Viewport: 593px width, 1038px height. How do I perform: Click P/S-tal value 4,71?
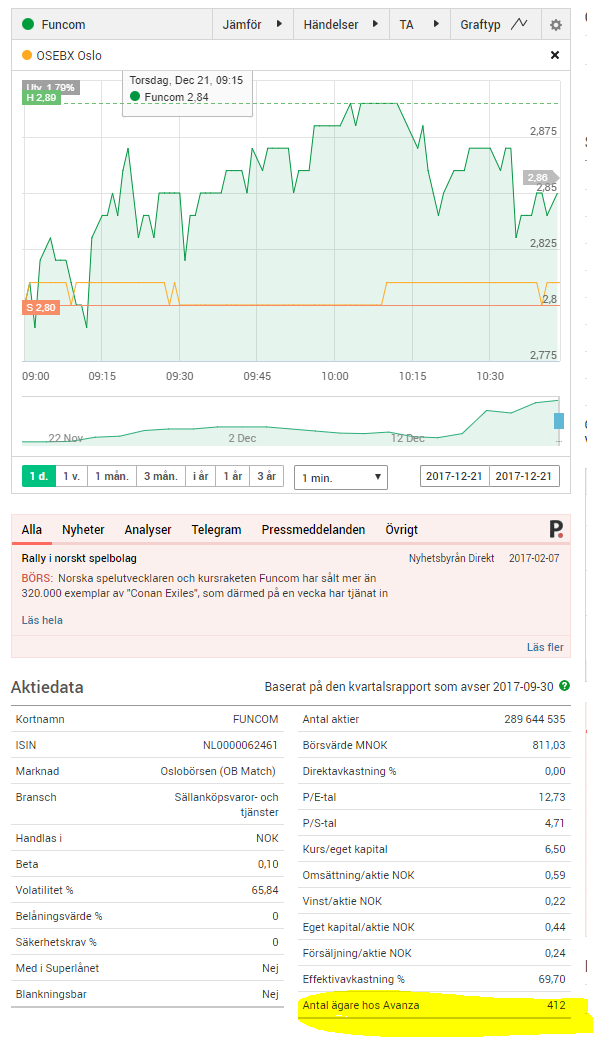[x=555, y=824]
